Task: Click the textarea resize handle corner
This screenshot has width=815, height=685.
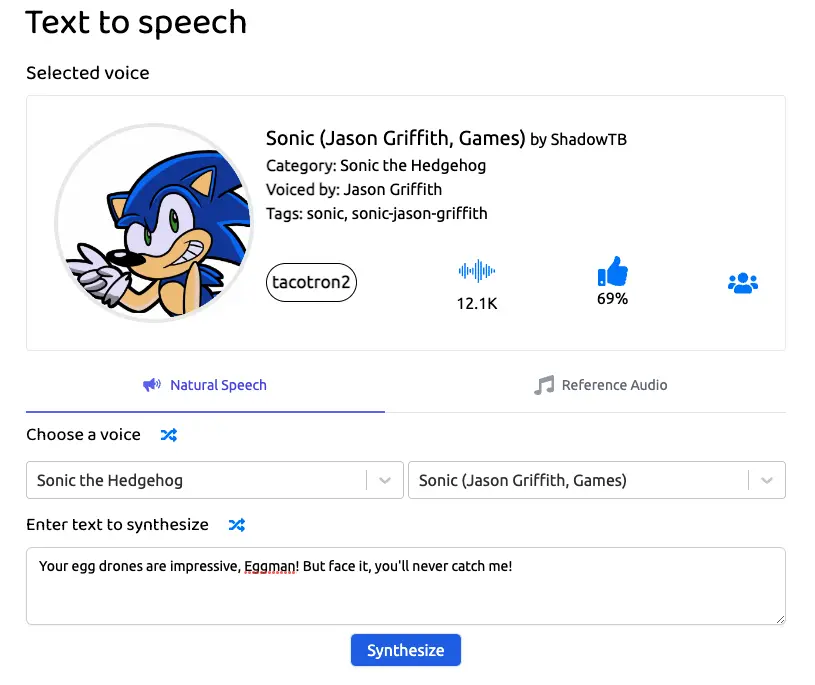Action: click(x=780, y=619)
